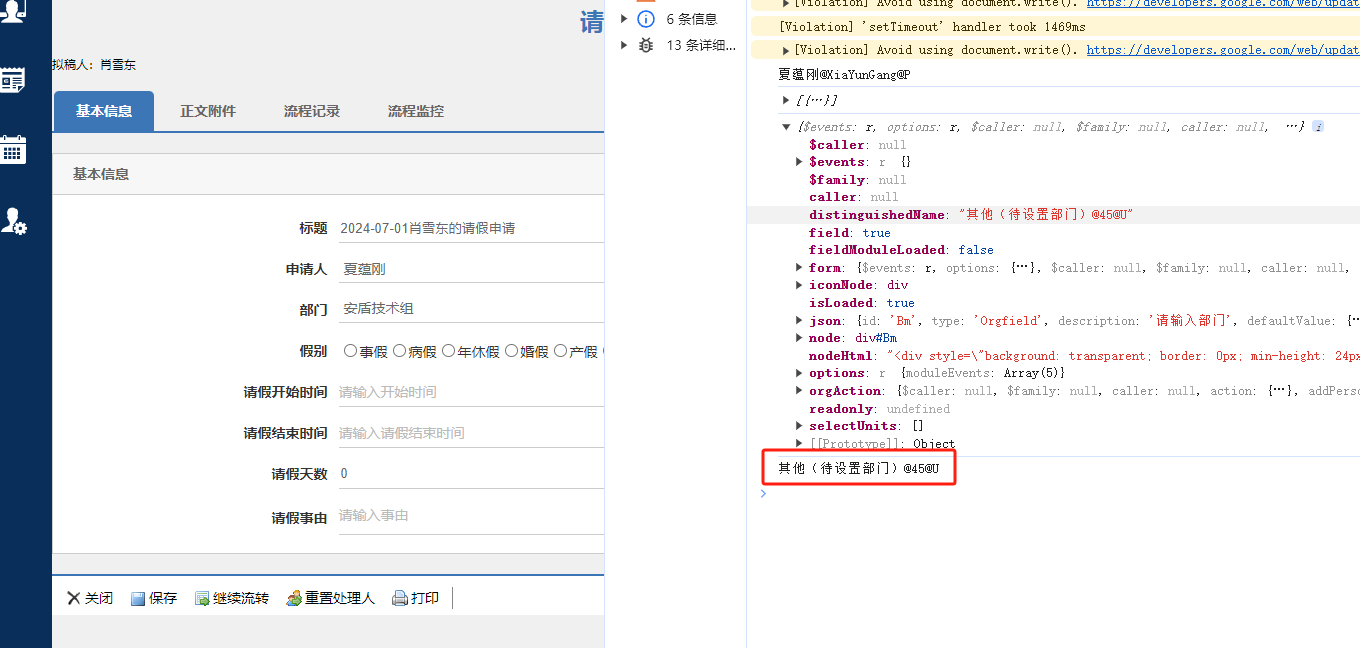Click the 请假天数 field showing 0
The width and height of the screenshot is (1360, 648).
coord(471,474)
